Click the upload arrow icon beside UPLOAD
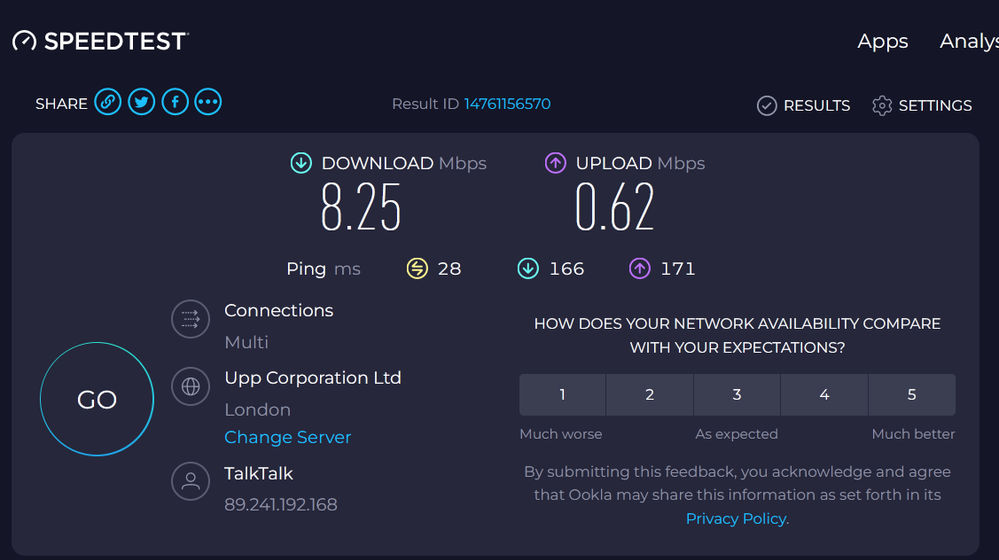 (556, 163)
